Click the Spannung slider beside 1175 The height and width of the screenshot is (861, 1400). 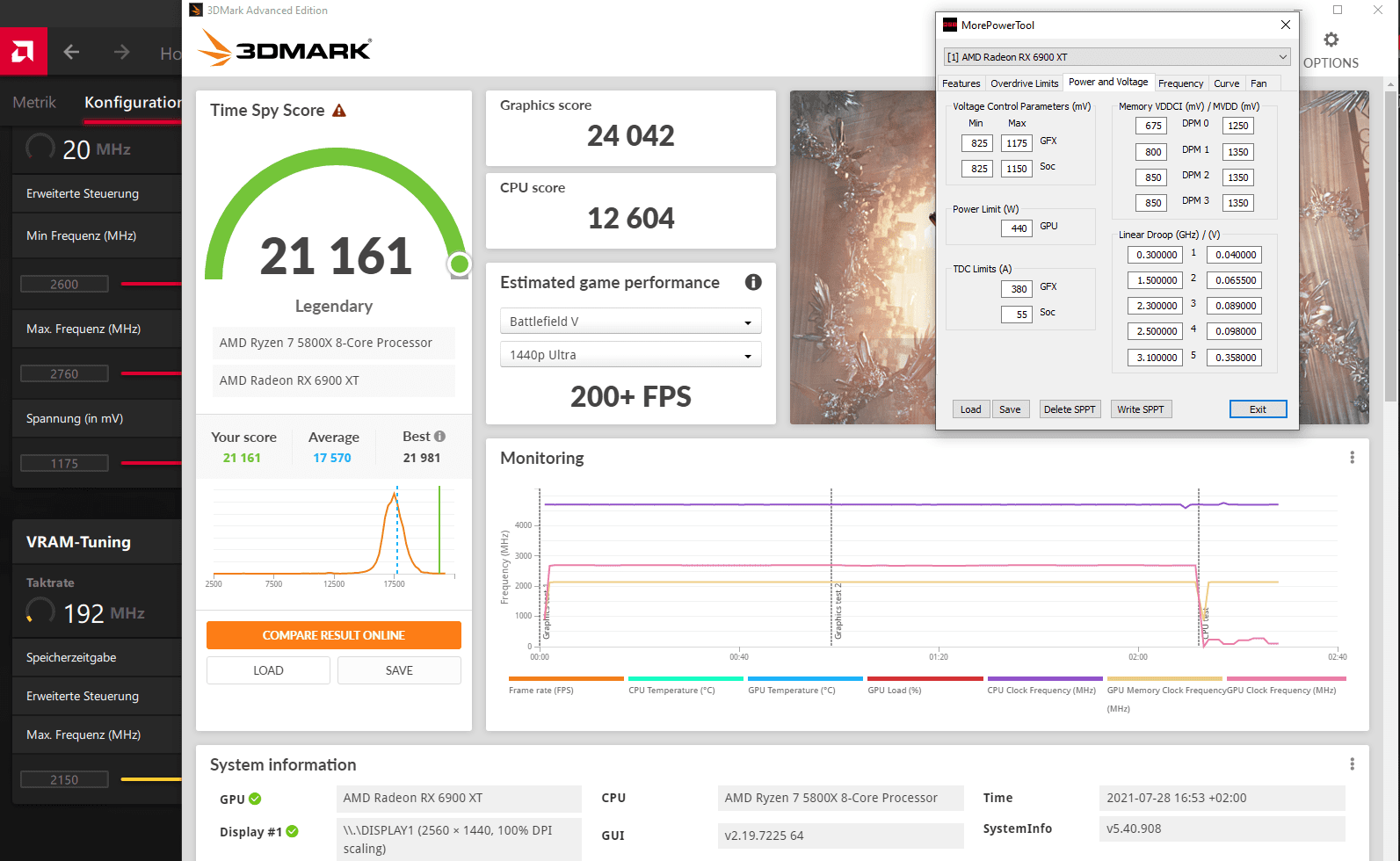coord(151,463)
